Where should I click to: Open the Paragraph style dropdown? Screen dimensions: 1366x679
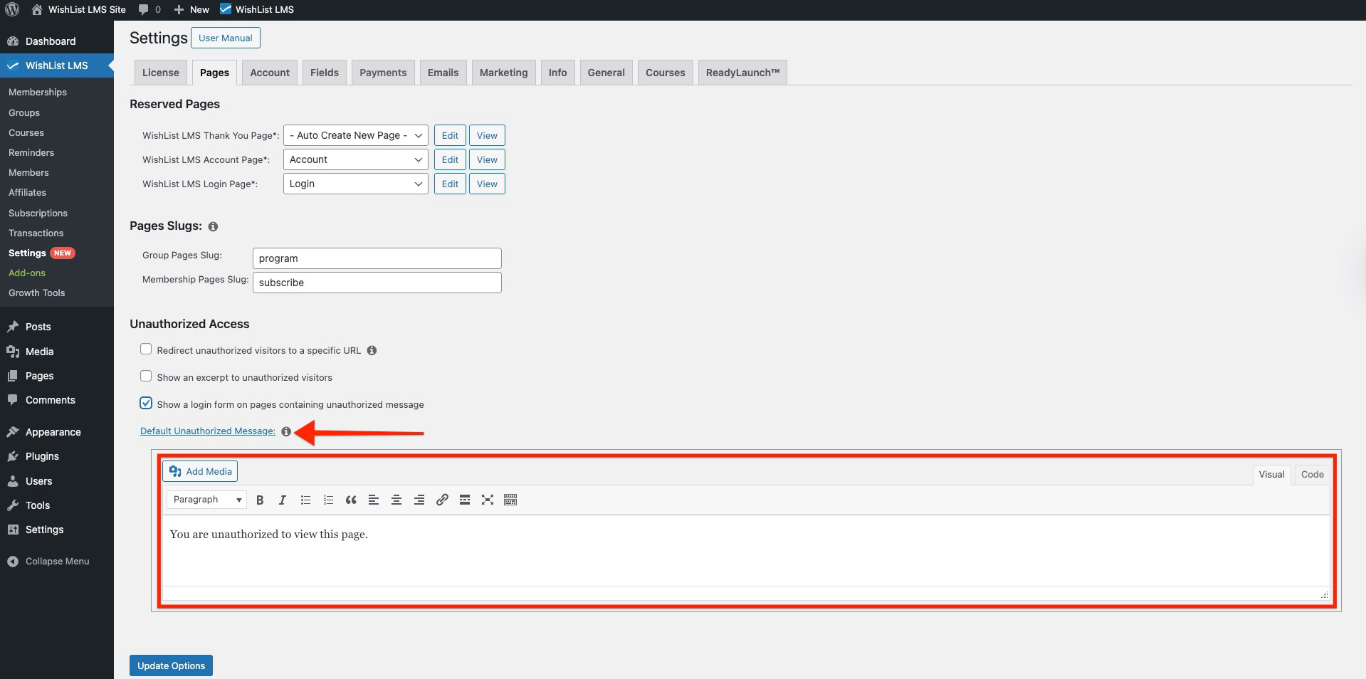pos(205,500)
